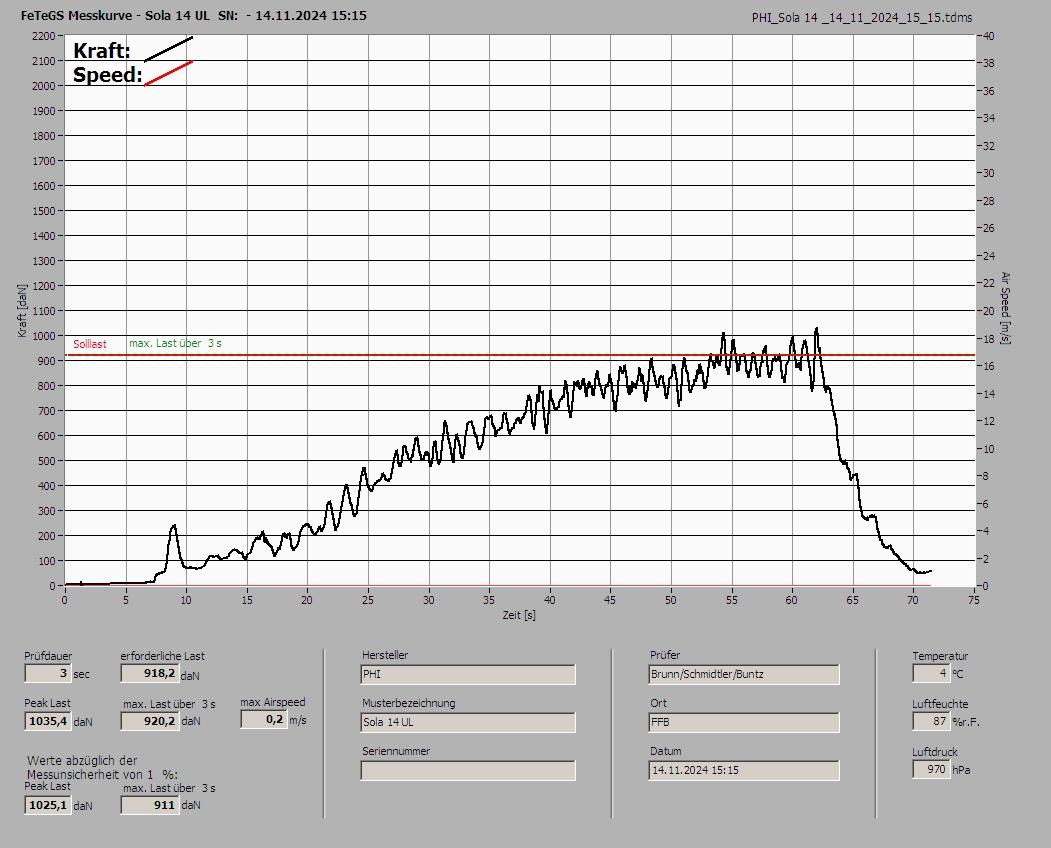Click the black Kraft legend line sample
The height and width of the screenshot is (848, 1051).
coord(168,49)
